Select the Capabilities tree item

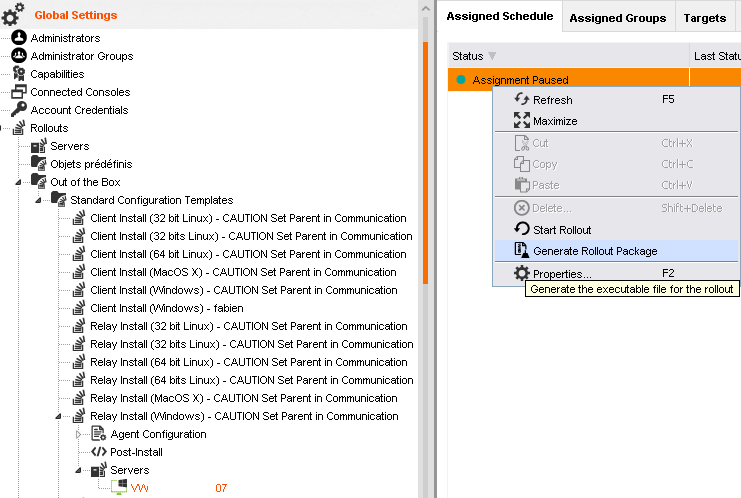point(57,74)
